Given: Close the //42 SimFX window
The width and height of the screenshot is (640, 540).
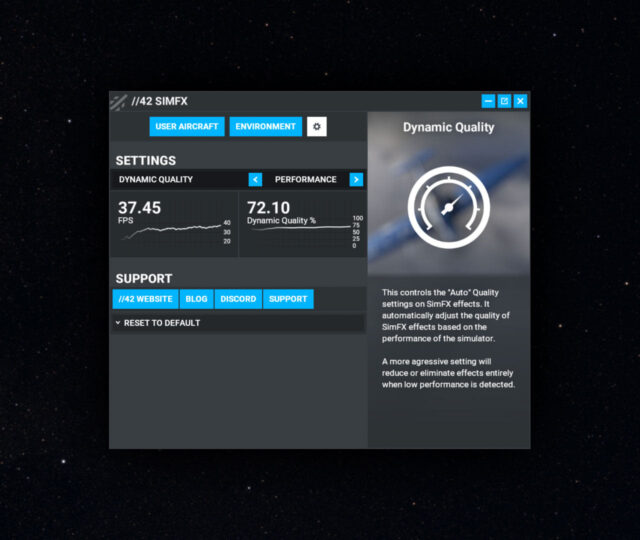Looking at the screenshot, I should click(520, 101).
